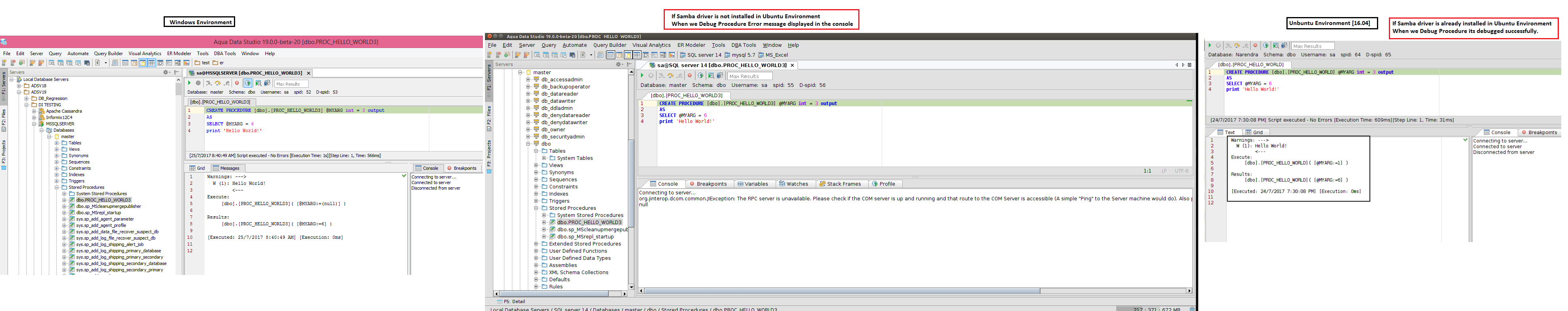
Task: Click Max Results field in sa@MSSQLSERVER toolbar
Action: point(291,84)
